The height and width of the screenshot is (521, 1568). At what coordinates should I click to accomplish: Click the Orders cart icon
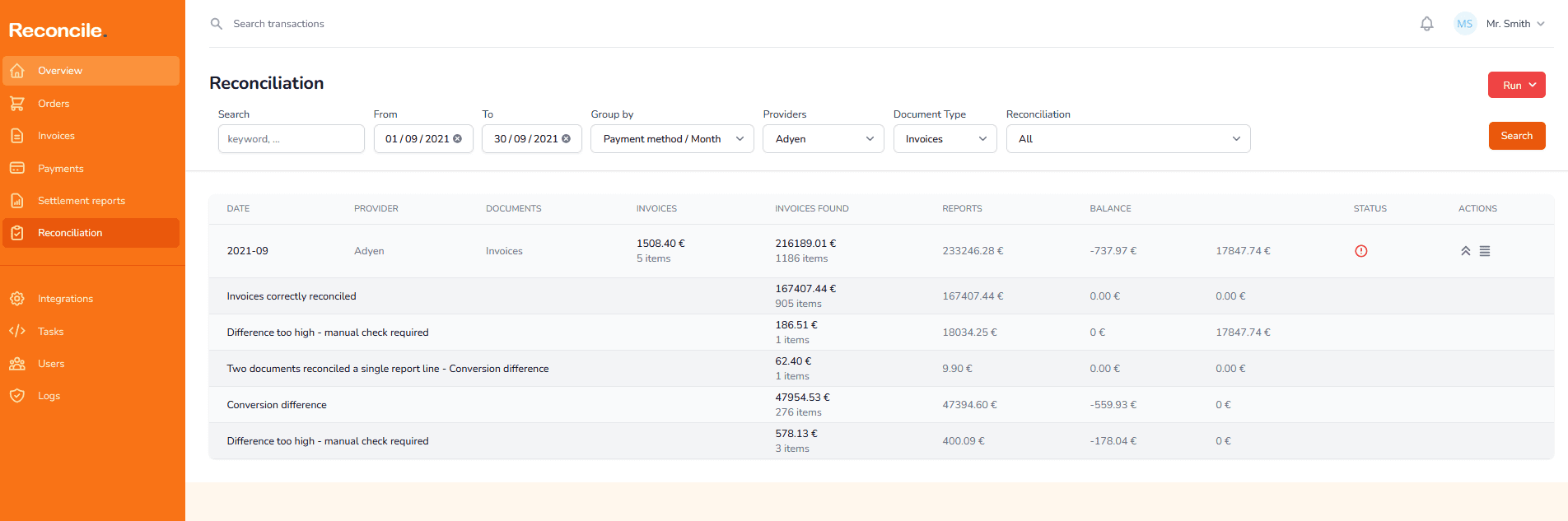(x=17, y=104)
